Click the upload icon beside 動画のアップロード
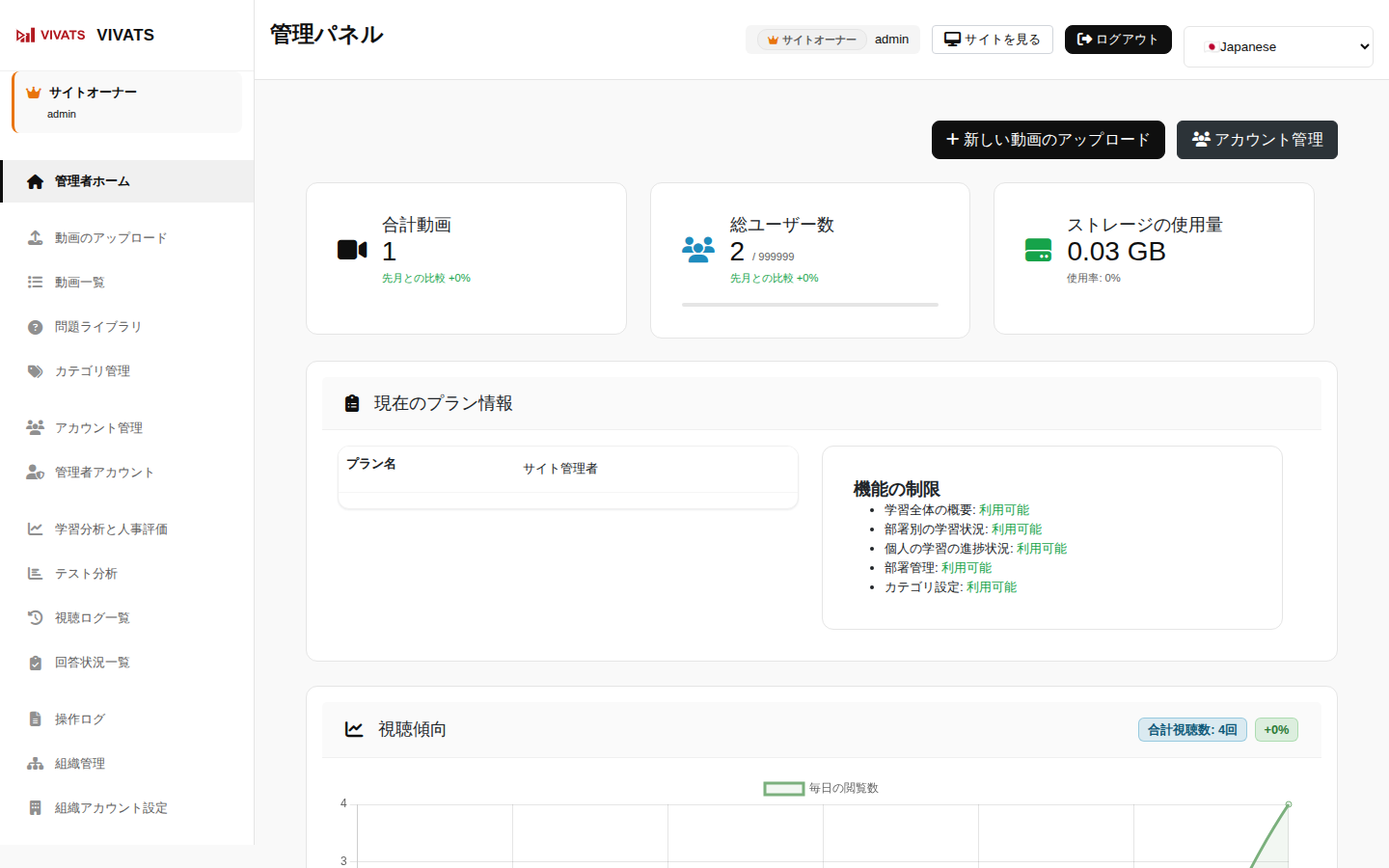 point(35,238)
